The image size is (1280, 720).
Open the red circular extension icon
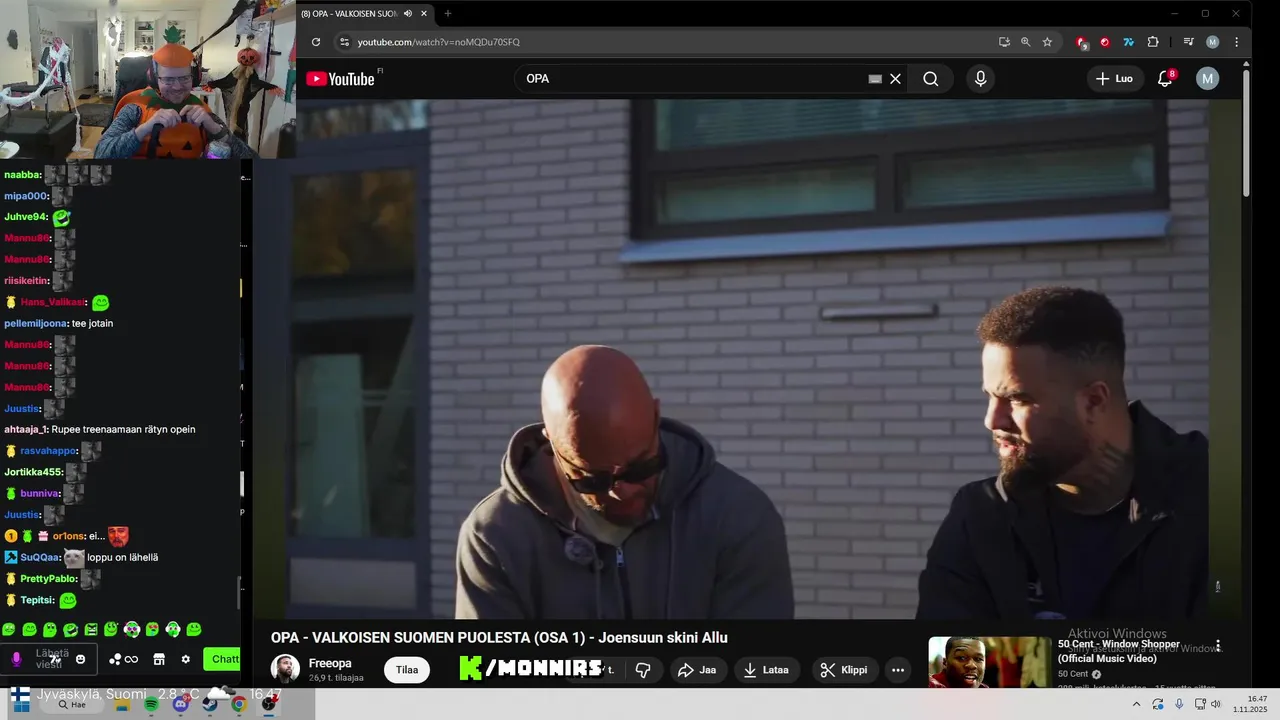pos(1105,42)
